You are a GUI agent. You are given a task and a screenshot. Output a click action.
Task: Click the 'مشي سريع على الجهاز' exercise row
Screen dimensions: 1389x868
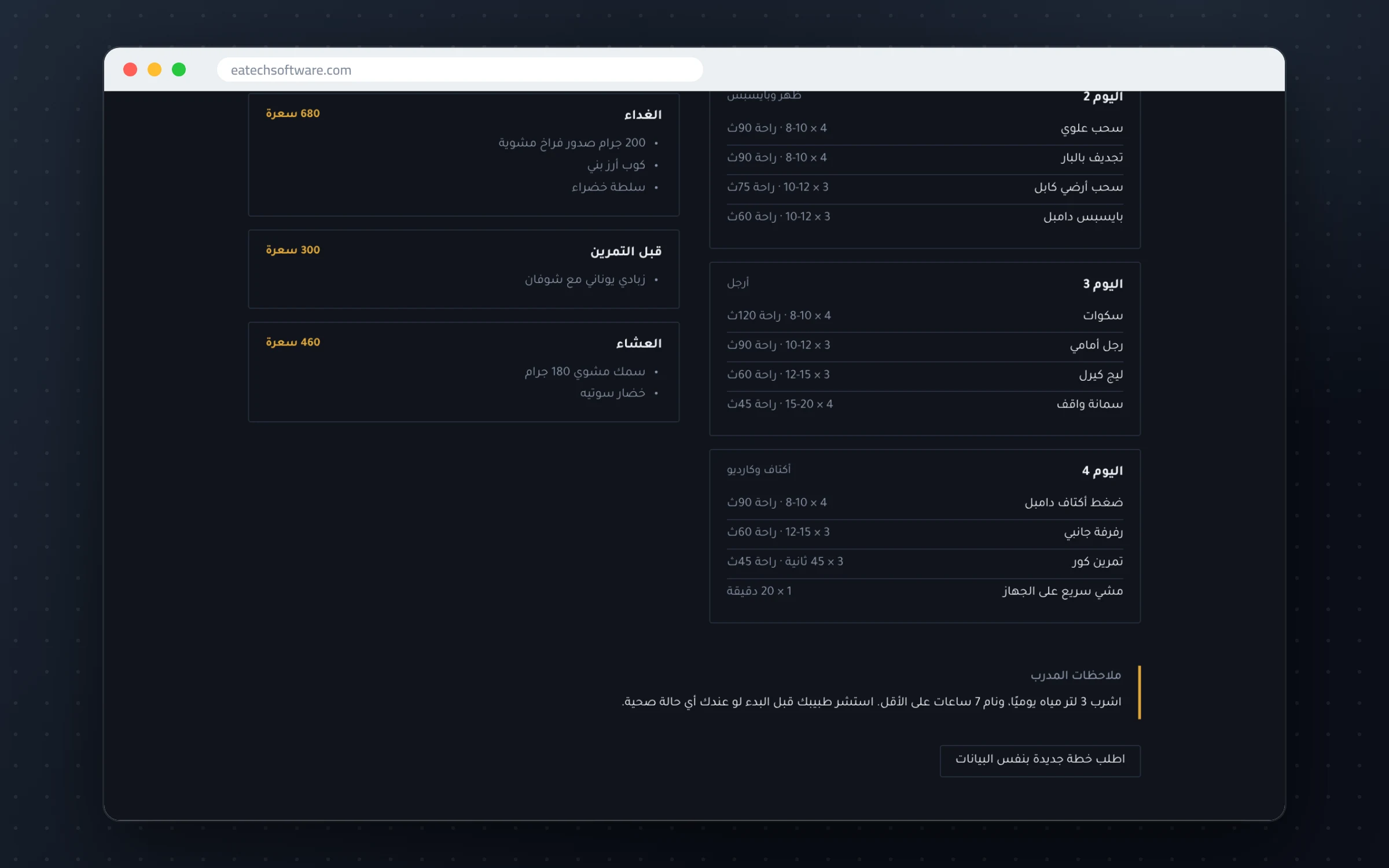tap(925, 591)
